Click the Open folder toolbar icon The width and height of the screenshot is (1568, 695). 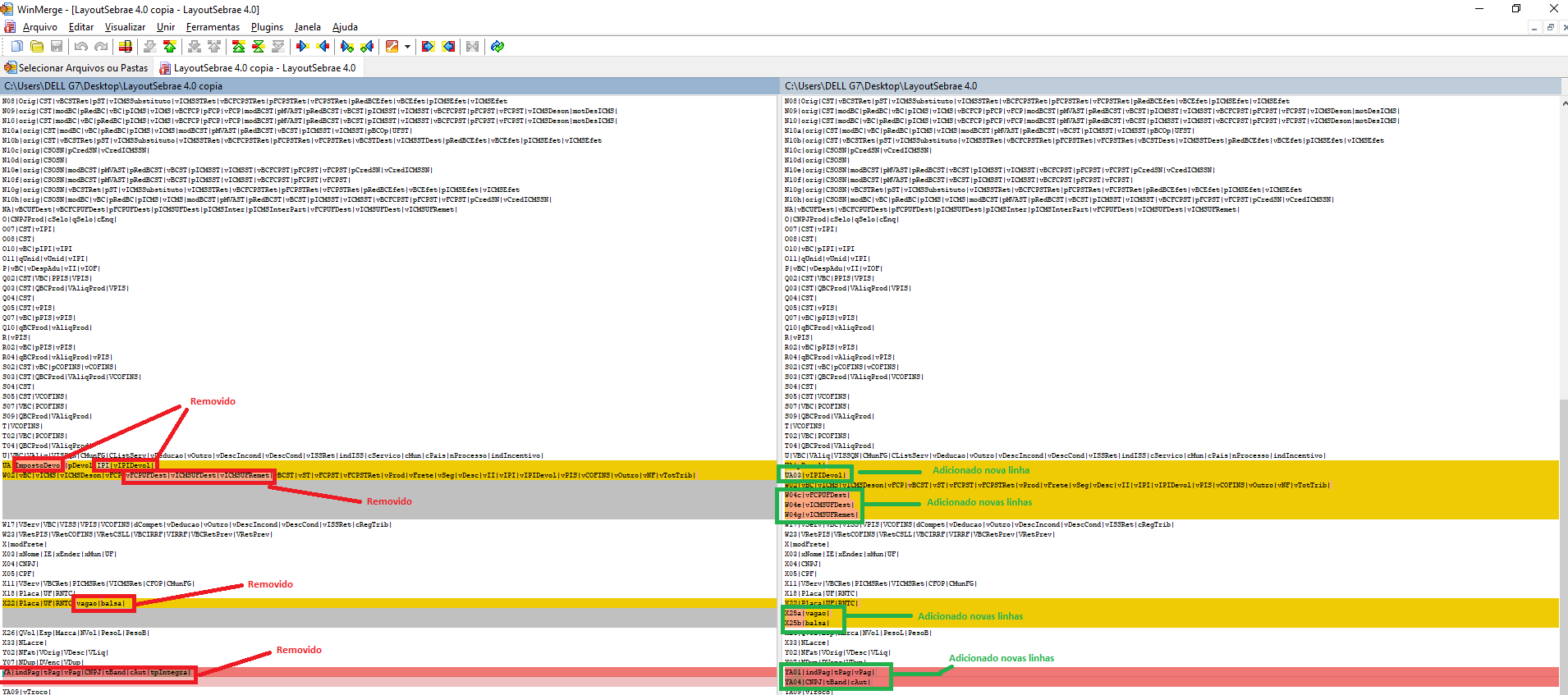pyautogui.click(x=37, y=47)
